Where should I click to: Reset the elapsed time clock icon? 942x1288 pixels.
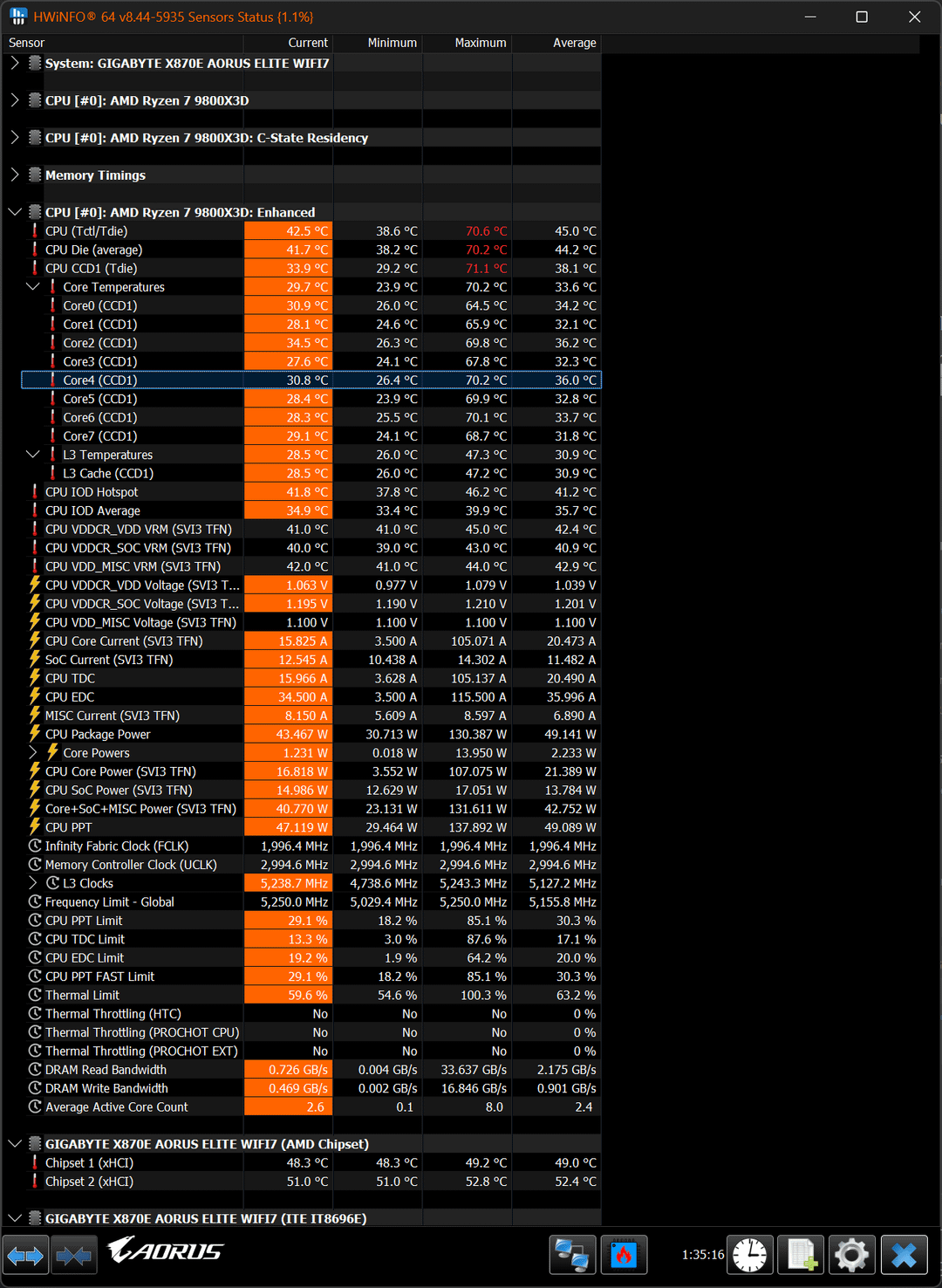coord(749,1256)
